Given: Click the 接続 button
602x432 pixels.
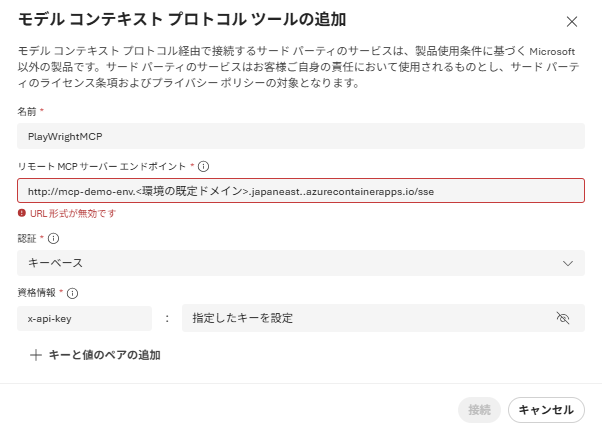Looking at the screenshot, I should (479, 410).
